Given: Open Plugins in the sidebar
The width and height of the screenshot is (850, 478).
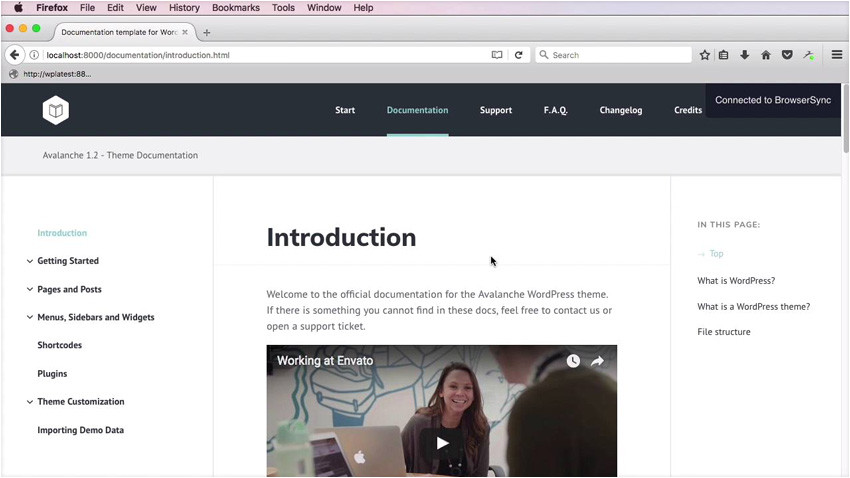Looking at the screenshot, I should tap(52, 373).
